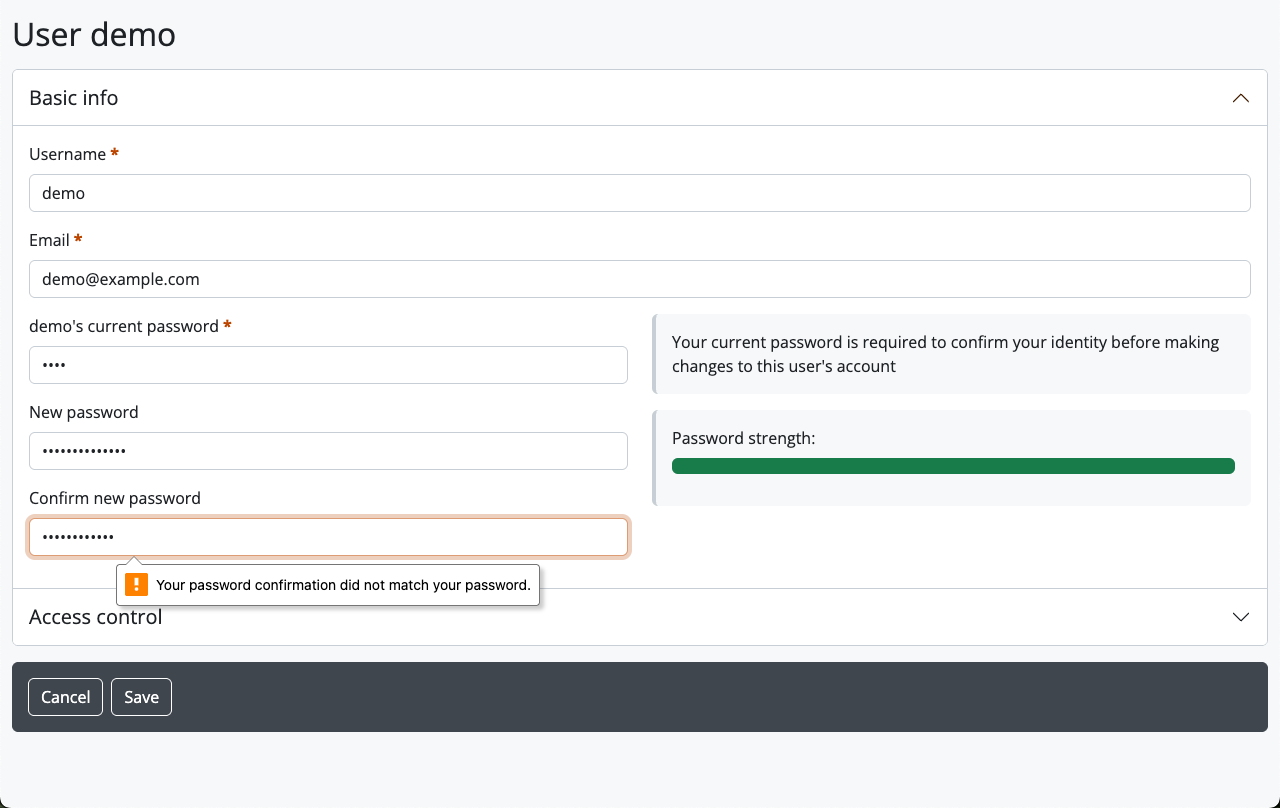Click the New password input field
1280x808 pixels.
click(328, 451)
